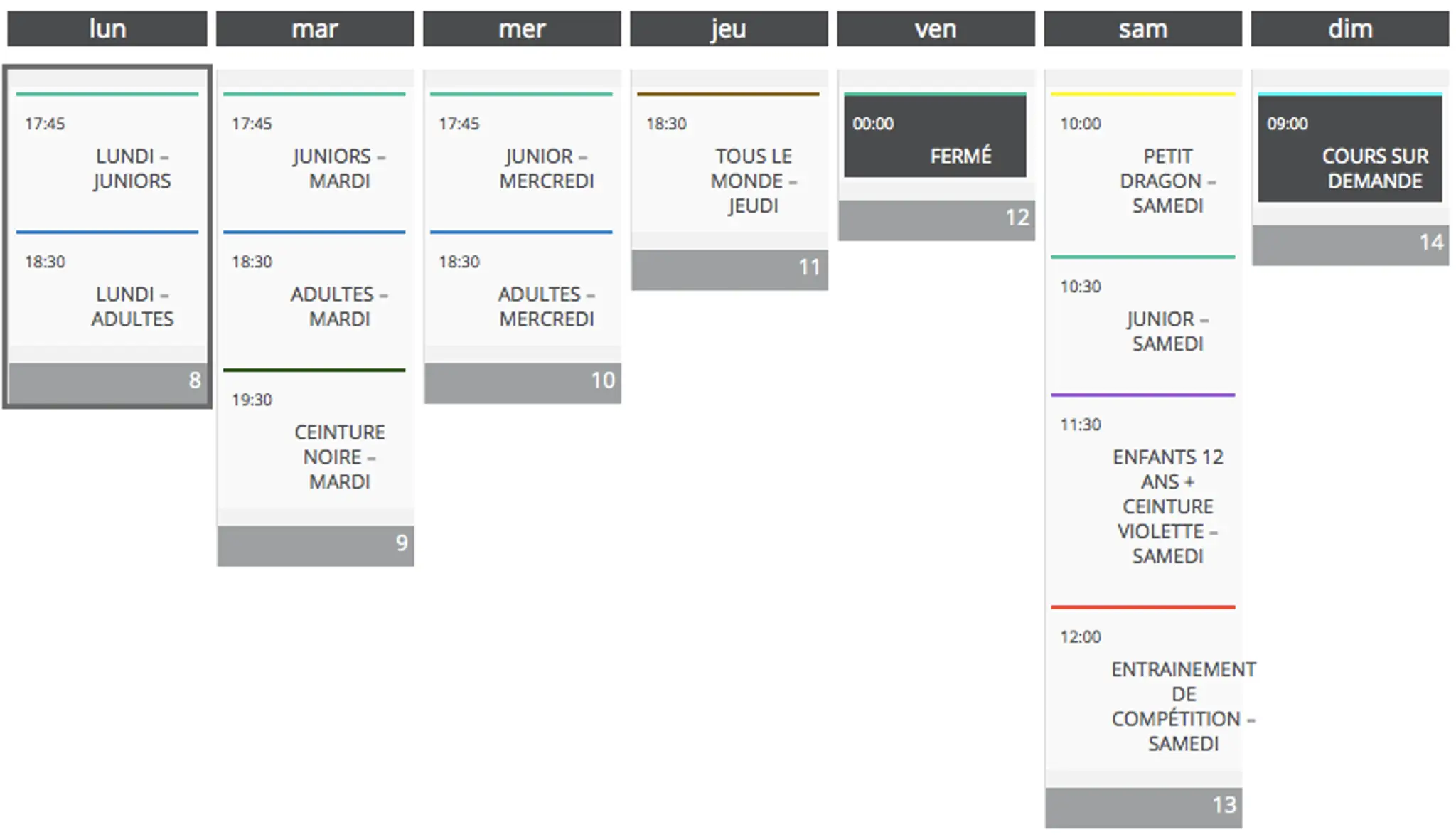This screenshot has height=837, width=1456.
Task: Select the mar day header tab
Action: (315, 29)
